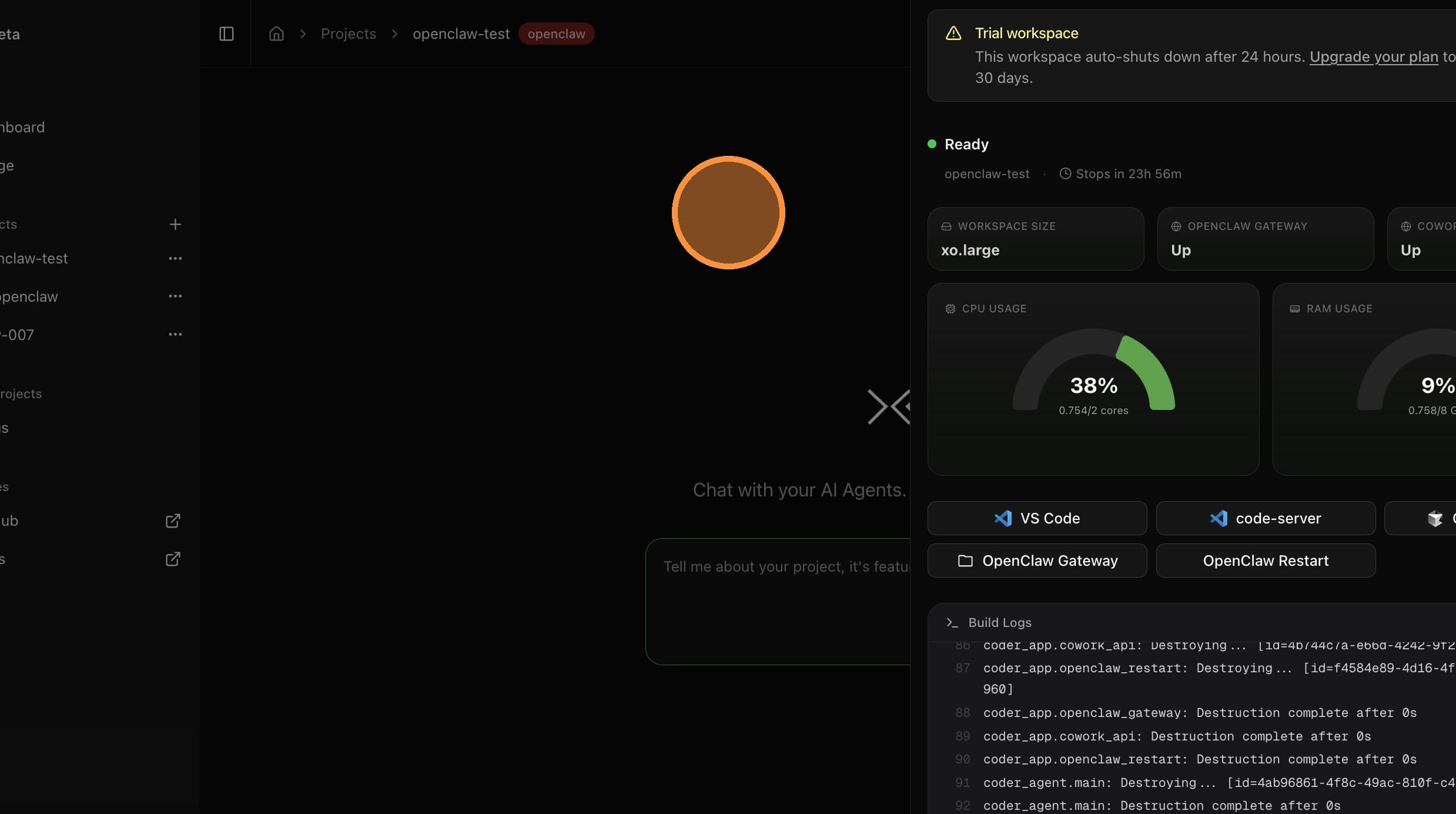Click the clock icon beside stop timer
The height and width of the screenshot is (814, 1456).
(x=1065, y=174)
